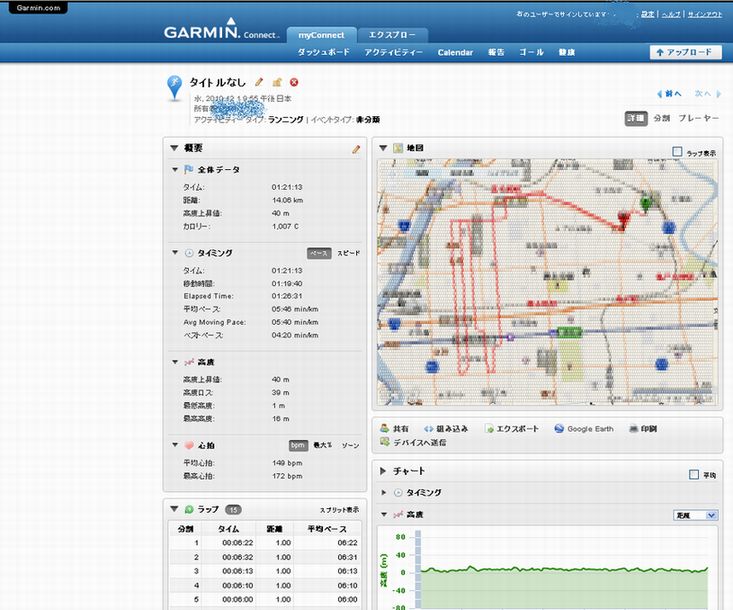The image size is (733, 610).
Task: Show heart rate as ゾーン
Action: 350,445
